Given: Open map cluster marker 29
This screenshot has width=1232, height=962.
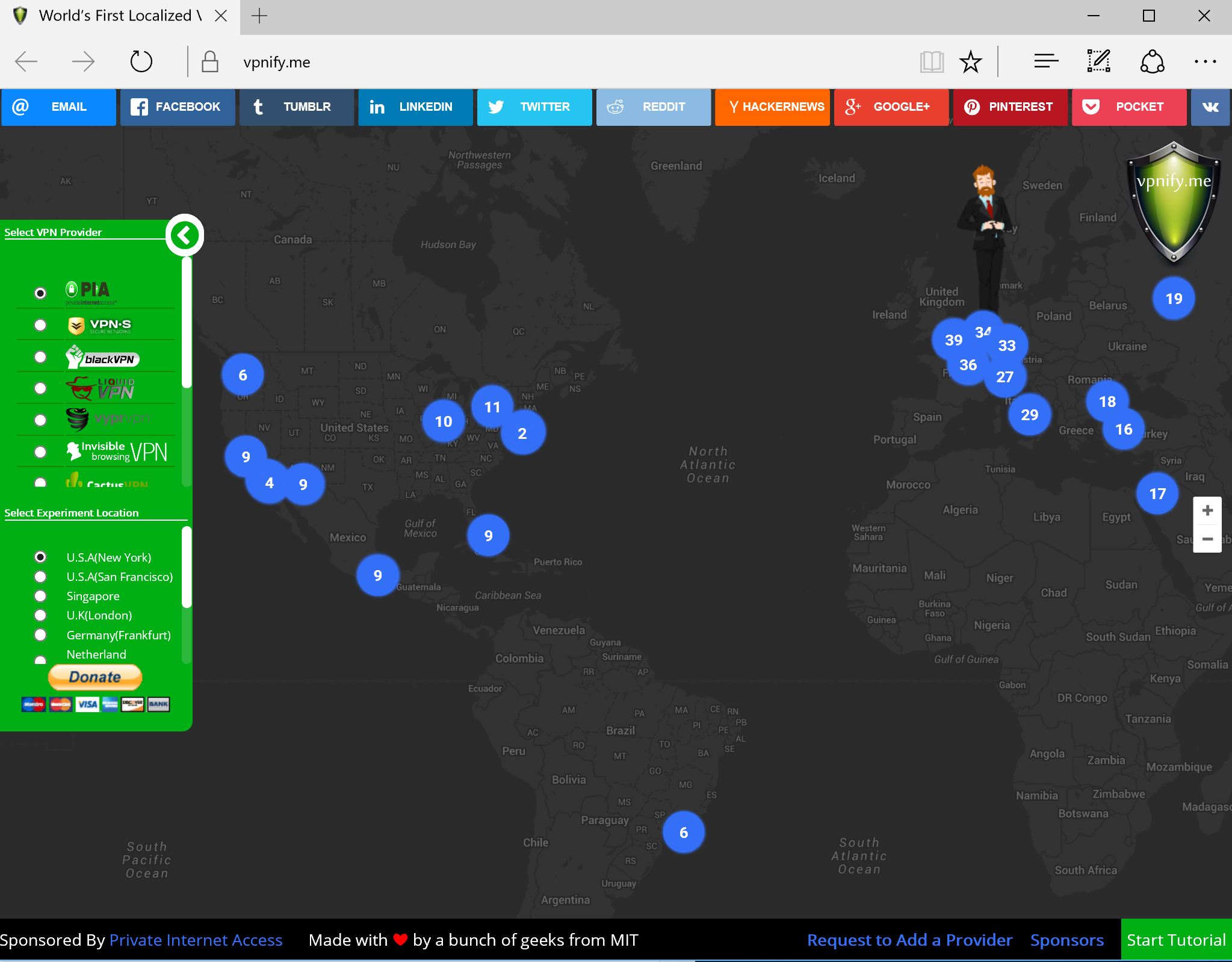Looking at the screenshot, I should [1030, 415].
